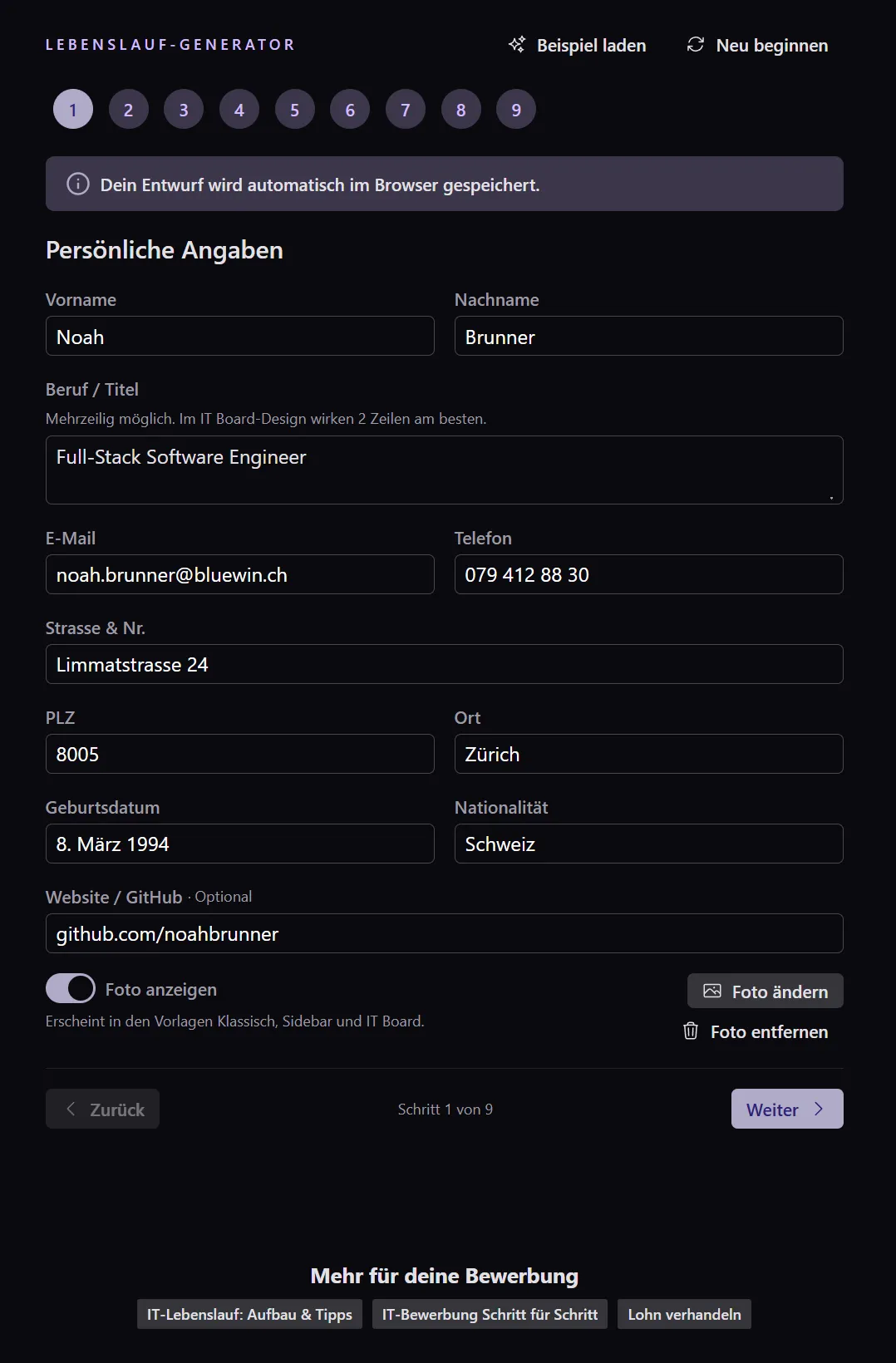Click the left chevron on Zurück button
The height and width of the screenshot is (1363, 896).
pos(71,1109)
